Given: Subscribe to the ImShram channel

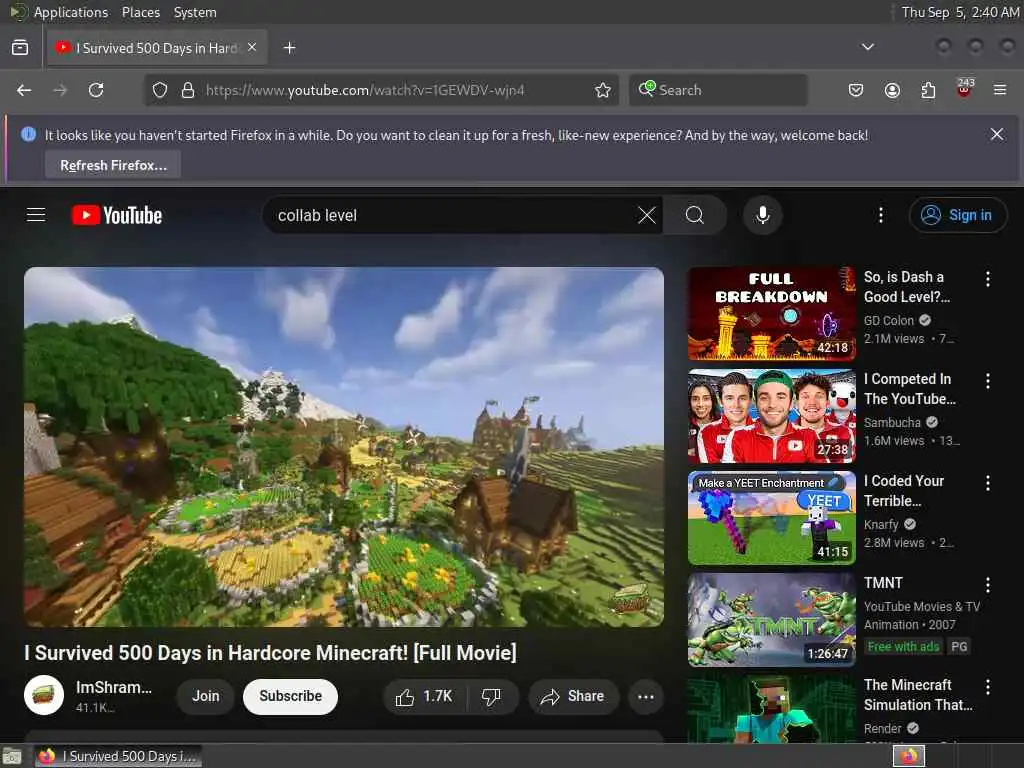Looking at the screenshot, I should click(290, 697).
